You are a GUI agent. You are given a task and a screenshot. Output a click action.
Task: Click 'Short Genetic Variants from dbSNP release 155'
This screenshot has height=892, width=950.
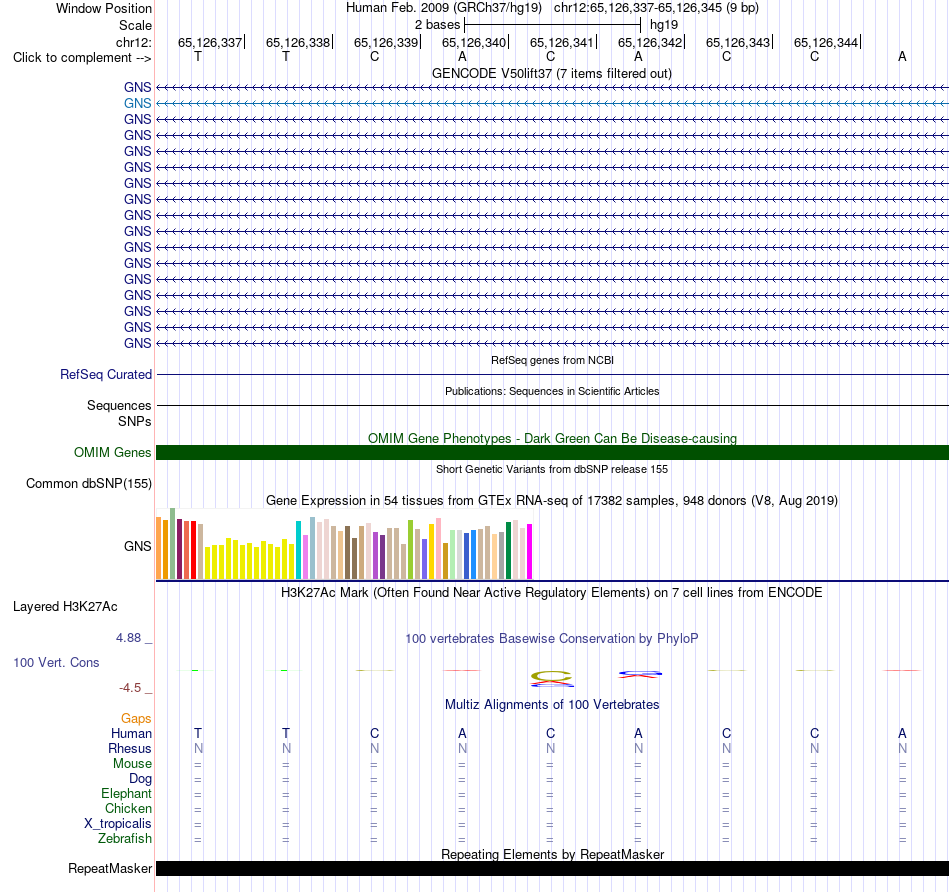pos(552,469)
